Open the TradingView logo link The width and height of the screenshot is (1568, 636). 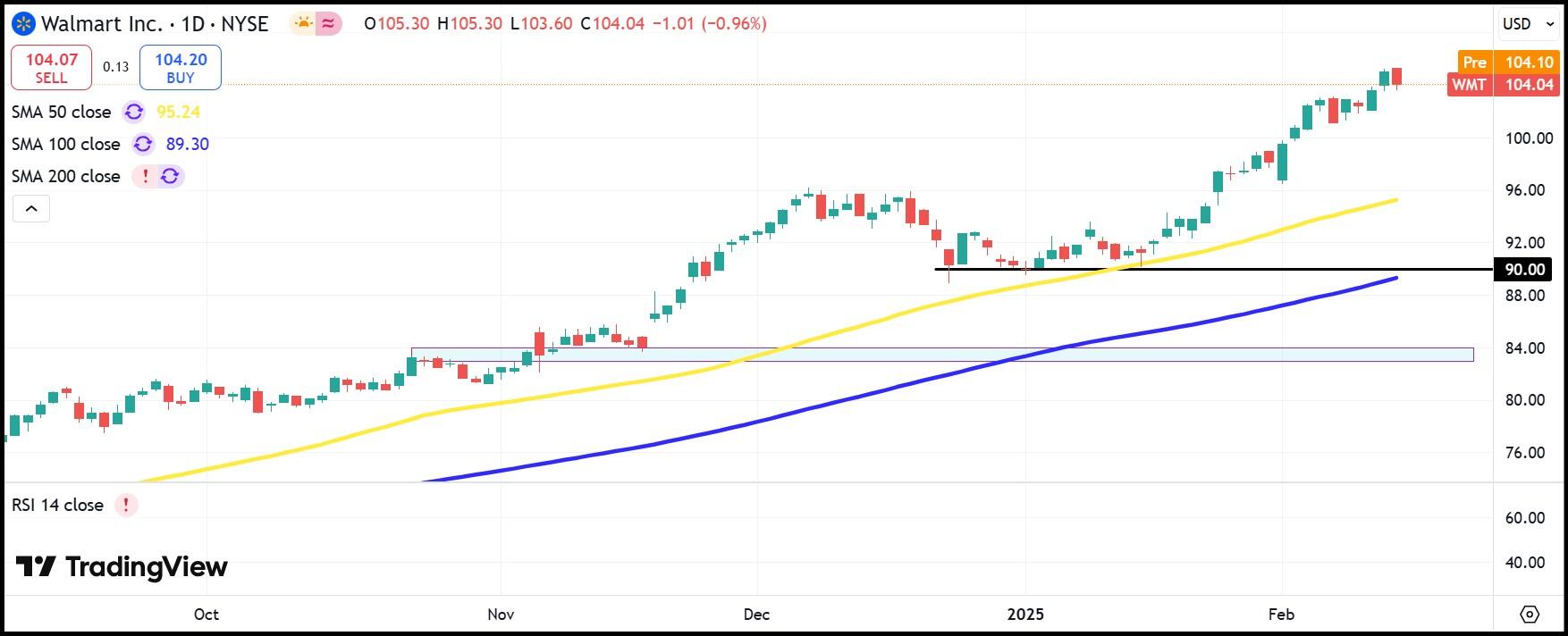tap(122, 566)
